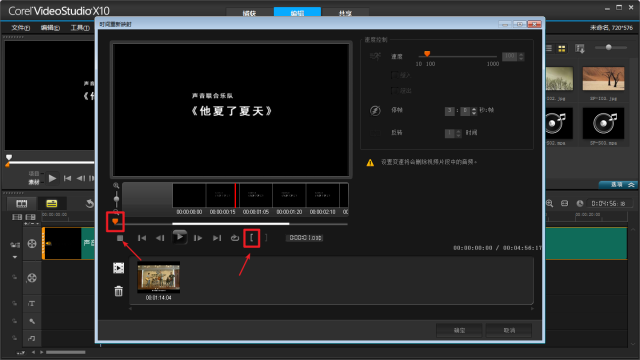Switch library to thumbnail view
The width and height of the screenshot is (640, 360).
coord(562,49)
